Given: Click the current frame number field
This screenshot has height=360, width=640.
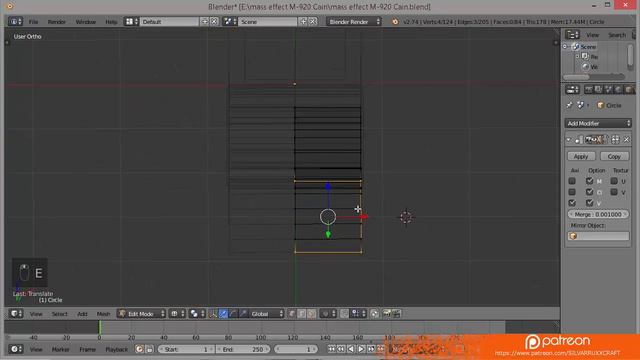Looking at the screenshot, I should point(296,349).
